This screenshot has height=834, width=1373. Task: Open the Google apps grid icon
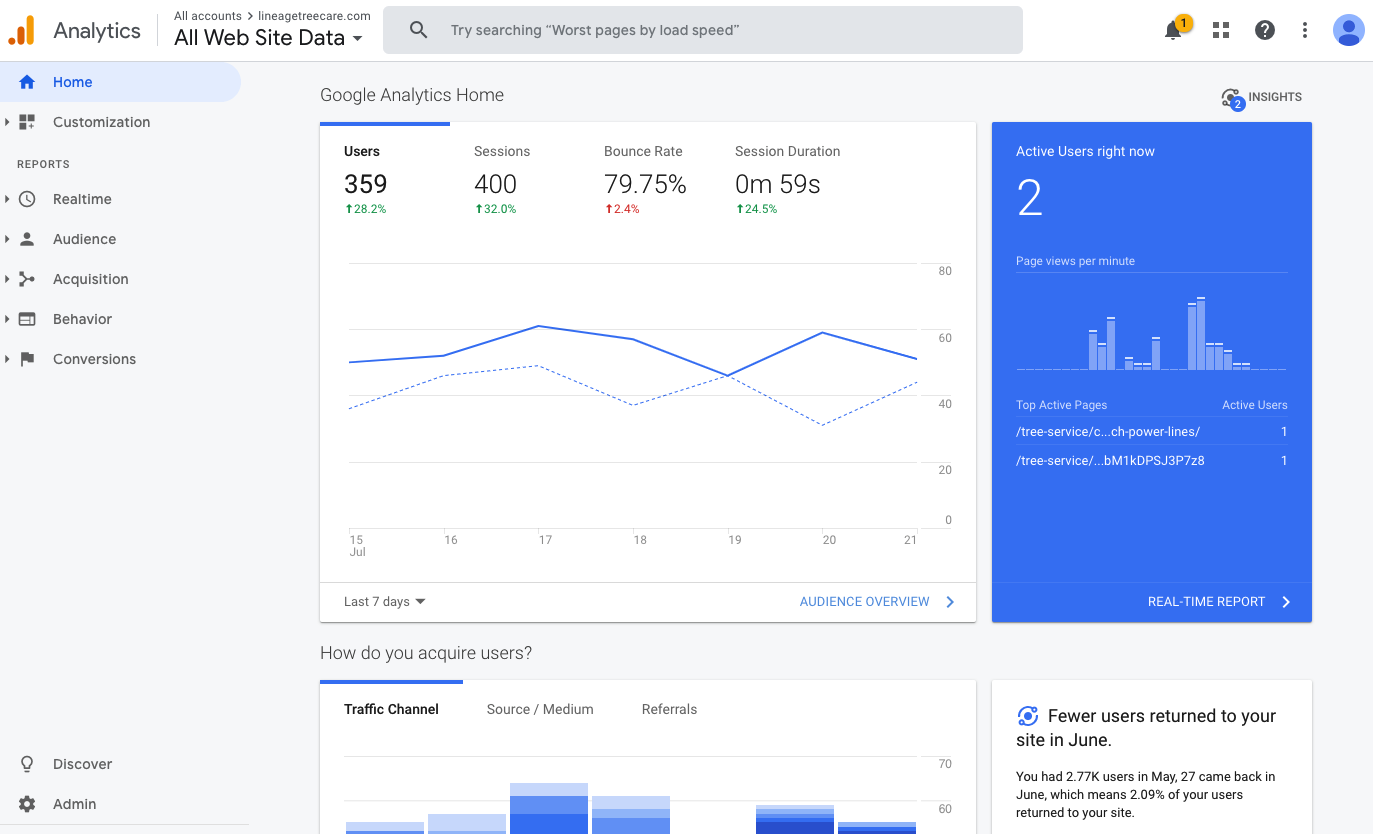(1221, 30)
